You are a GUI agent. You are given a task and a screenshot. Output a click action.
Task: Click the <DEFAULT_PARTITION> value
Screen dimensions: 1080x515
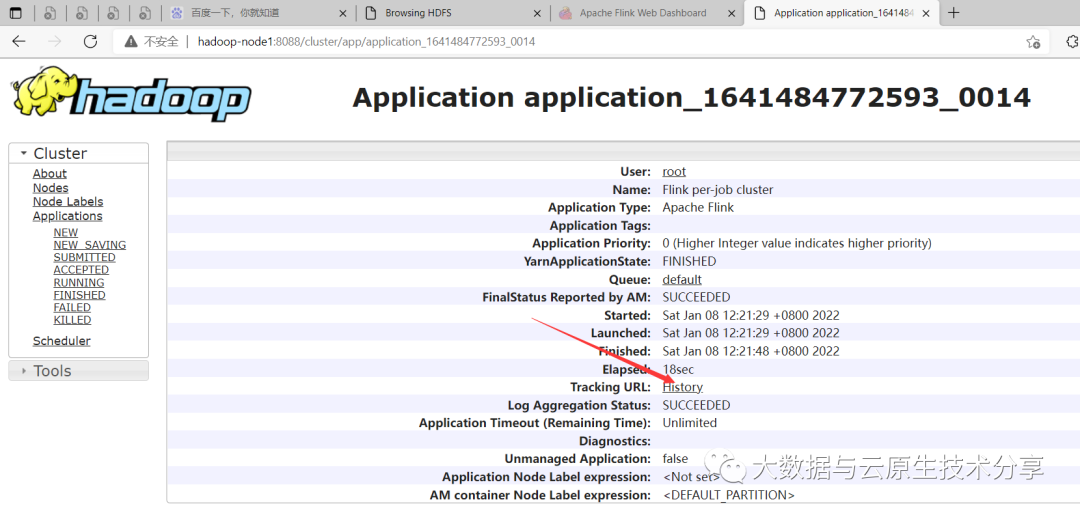729,495
